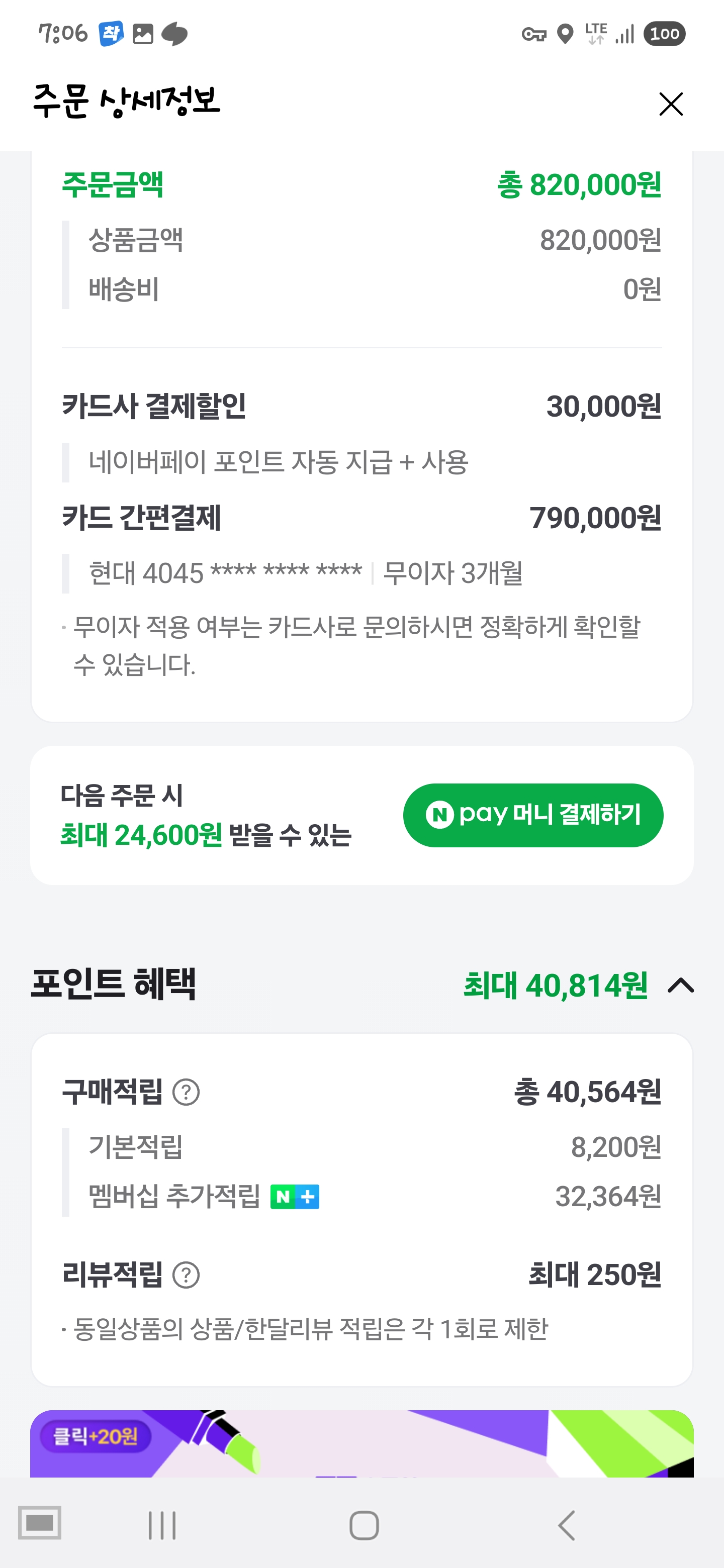Tap the keyboard/screen icon in navigation bar

point(40,1523)
